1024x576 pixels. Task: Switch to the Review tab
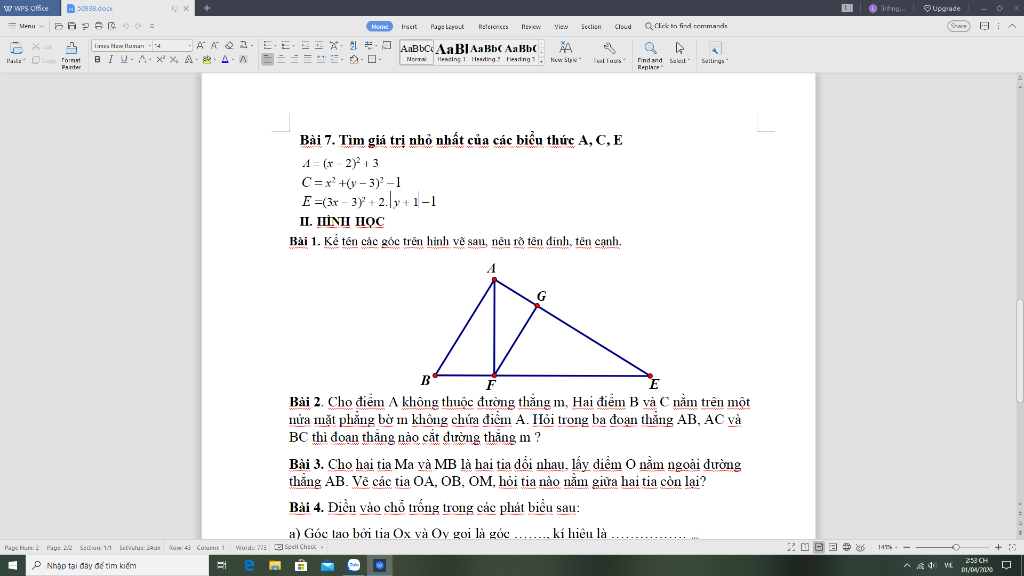531,27
